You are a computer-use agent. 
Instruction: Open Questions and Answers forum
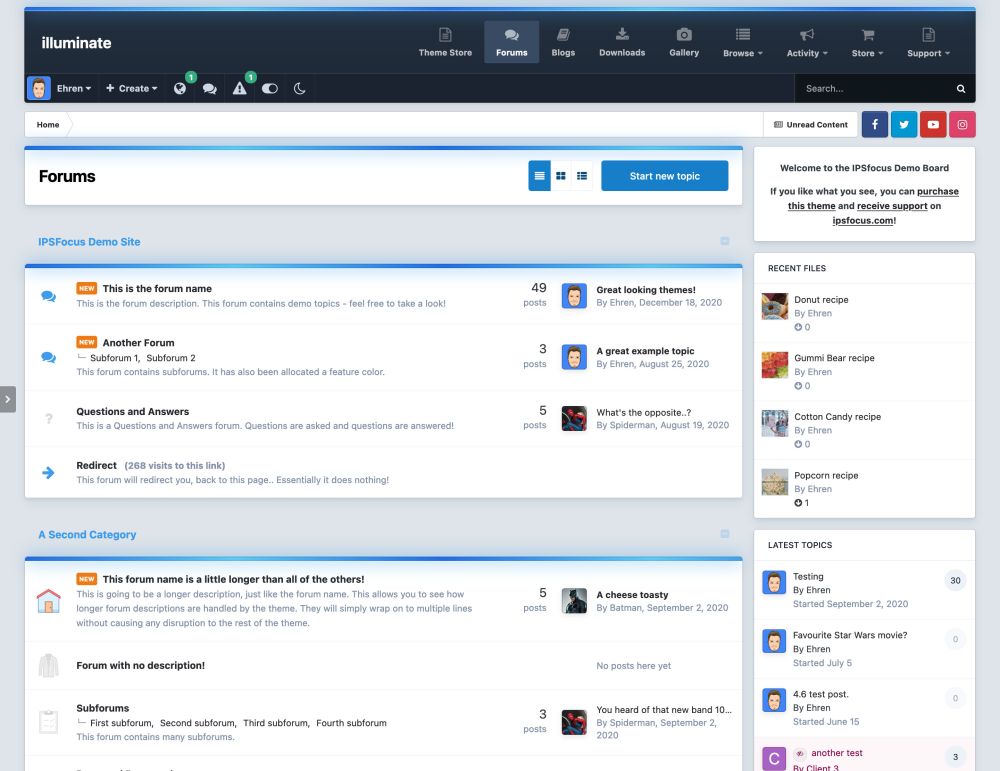tap(133, 411)
